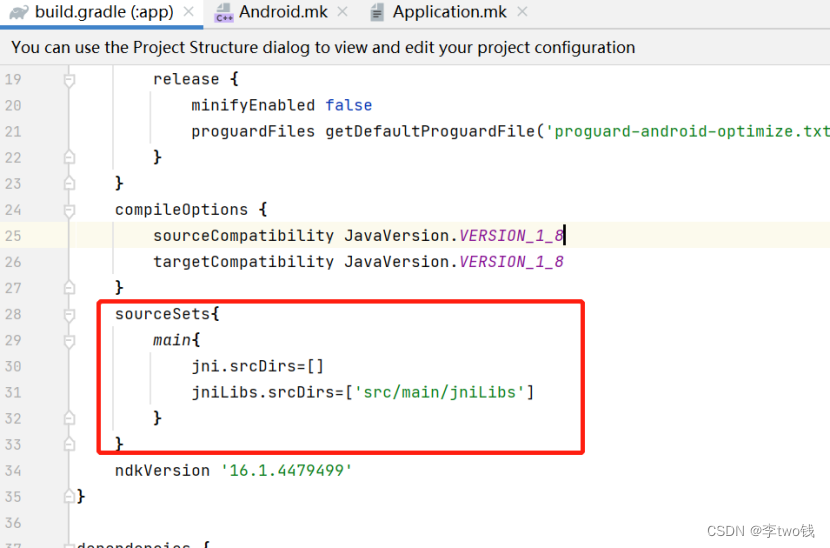Collapse fold end marker at line 22

pyautogui.click(x=69, y=157)
